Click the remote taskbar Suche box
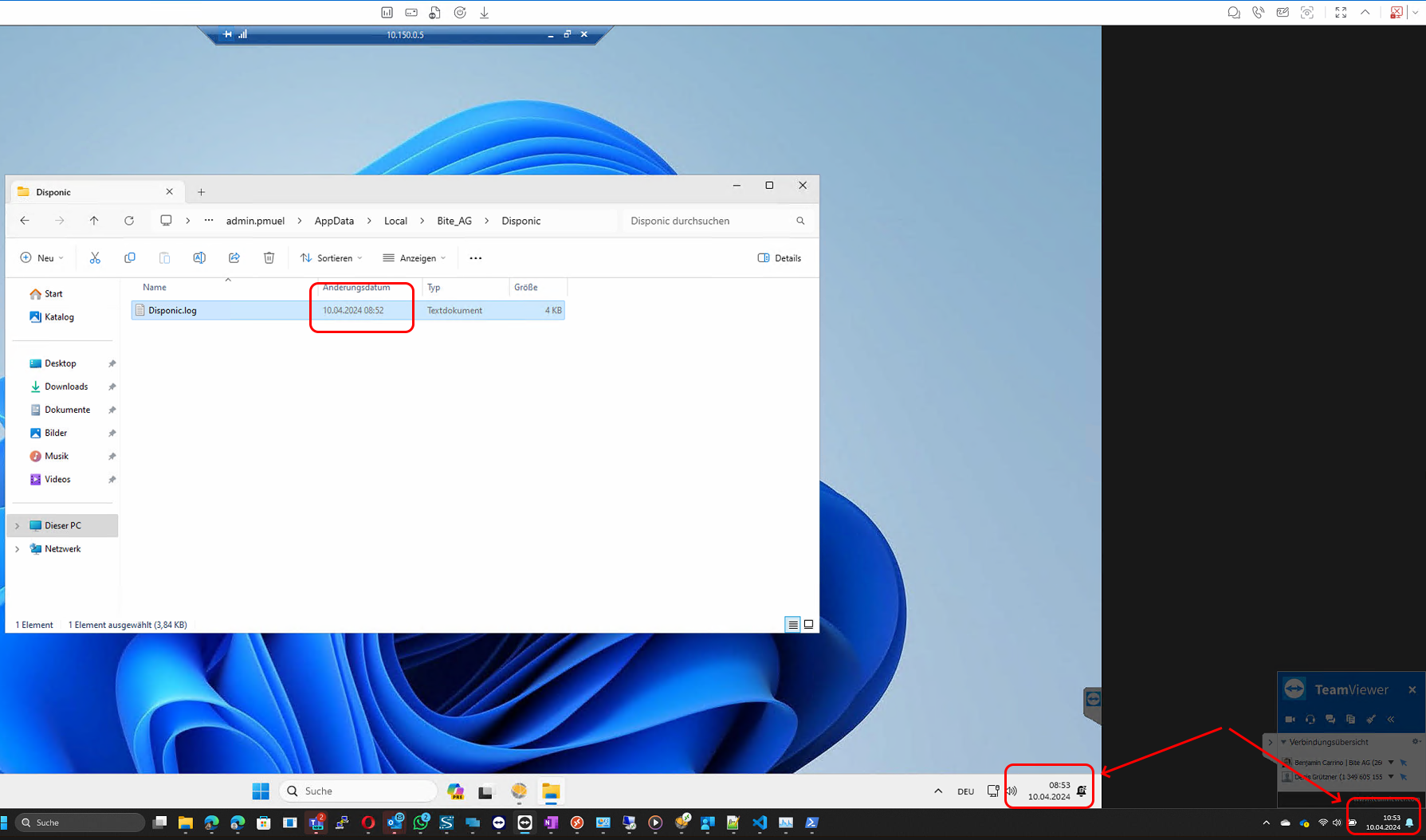 point(359,791)
